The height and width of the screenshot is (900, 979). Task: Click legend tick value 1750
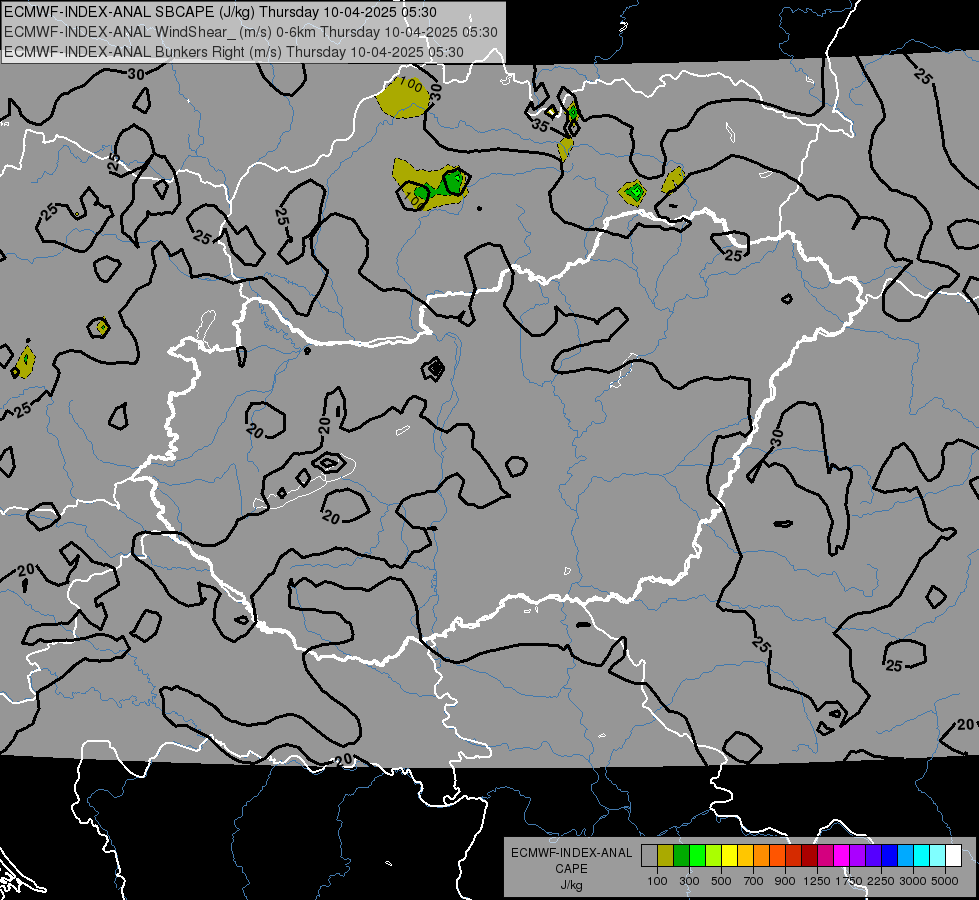click(x=849, y=881)
